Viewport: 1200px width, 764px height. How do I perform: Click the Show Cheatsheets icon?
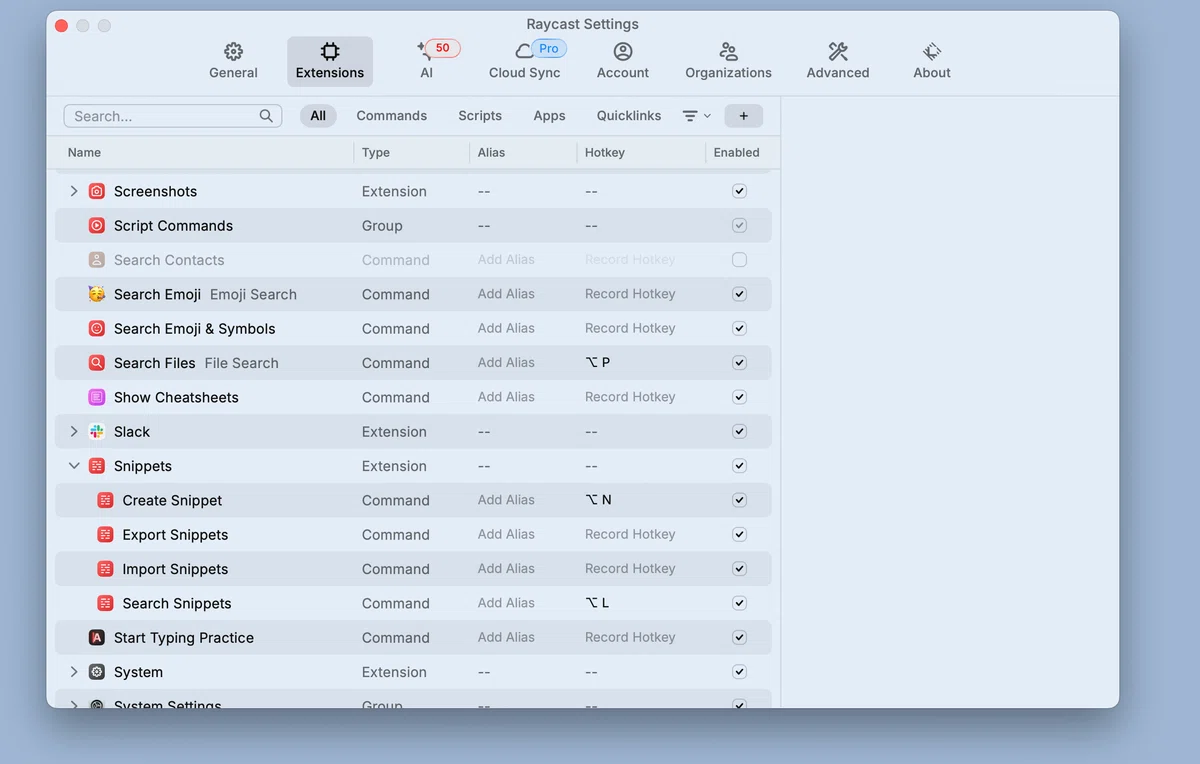pos(97,397)
